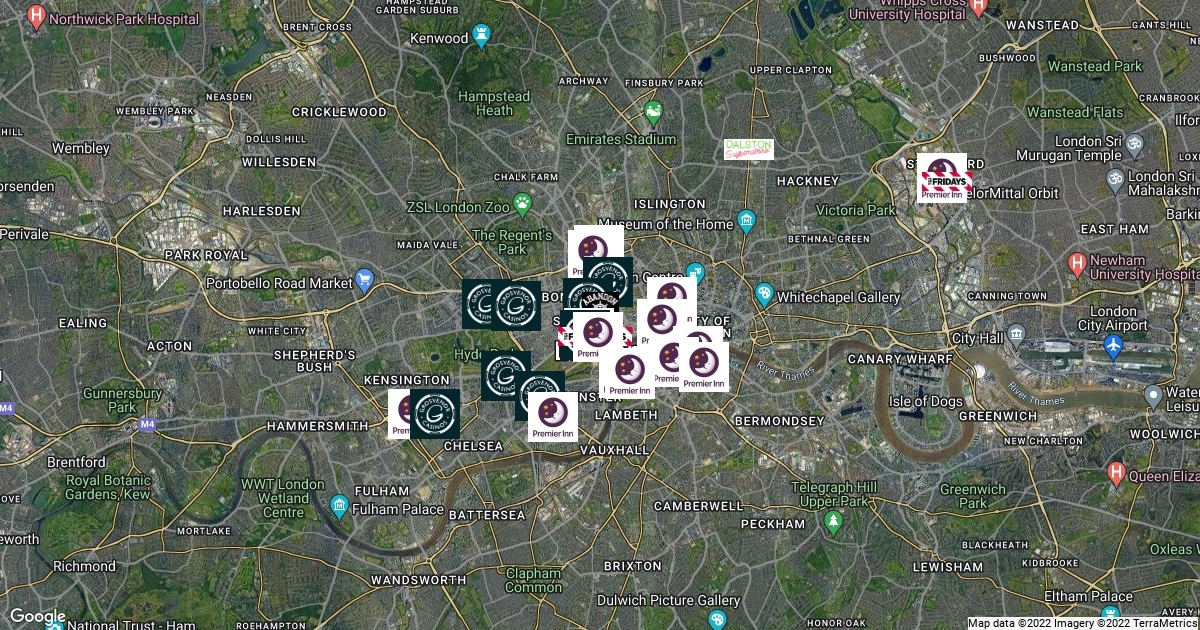
Task: Open the Museum of the Home pin
Action: (746, 220)
